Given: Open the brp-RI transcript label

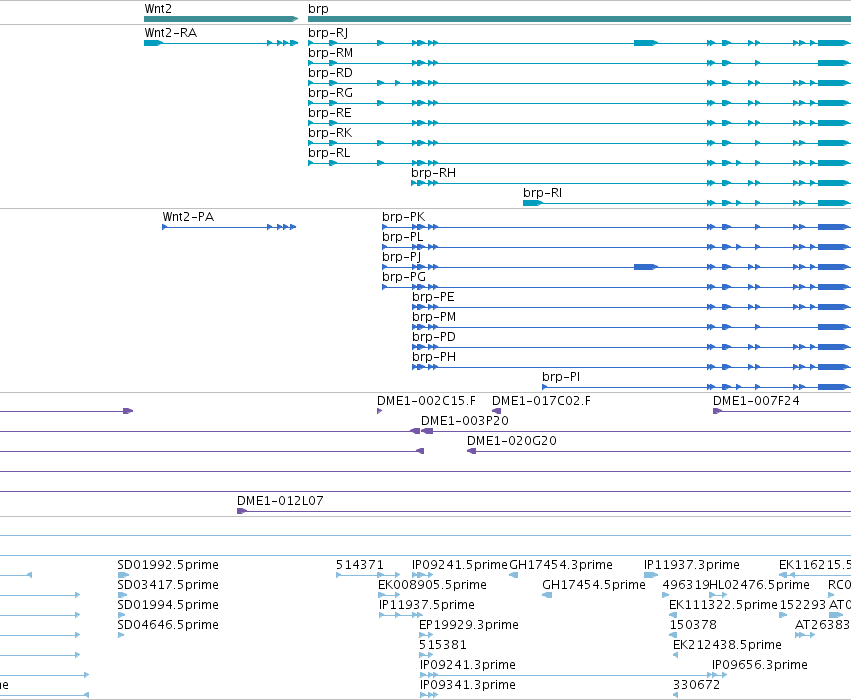Looking at the screenshot, I should click(x=542, y=194).
